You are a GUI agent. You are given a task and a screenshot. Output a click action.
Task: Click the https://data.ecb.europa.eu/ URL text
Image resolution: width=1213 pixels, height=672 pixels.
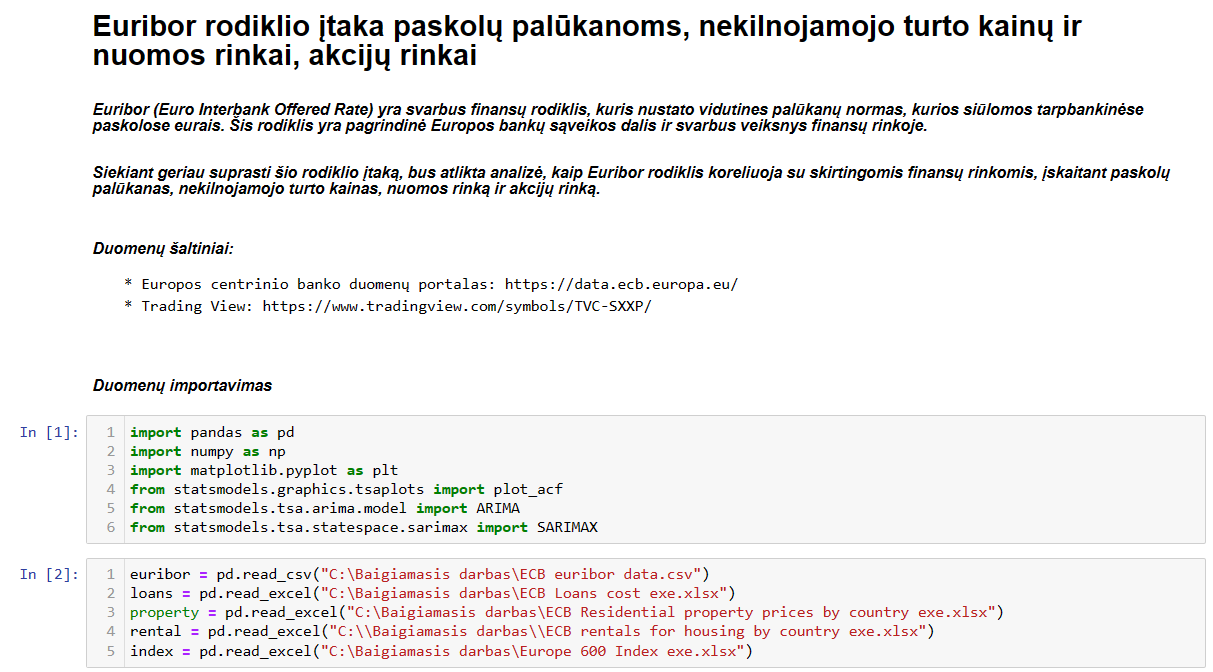(x=621, y=284)
